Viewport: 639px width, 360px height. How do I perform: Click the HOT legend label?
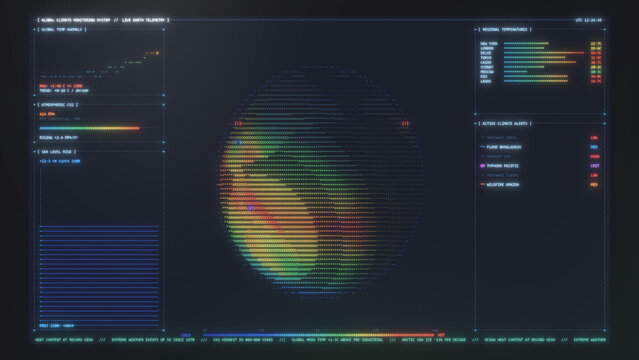pos(441,335)
